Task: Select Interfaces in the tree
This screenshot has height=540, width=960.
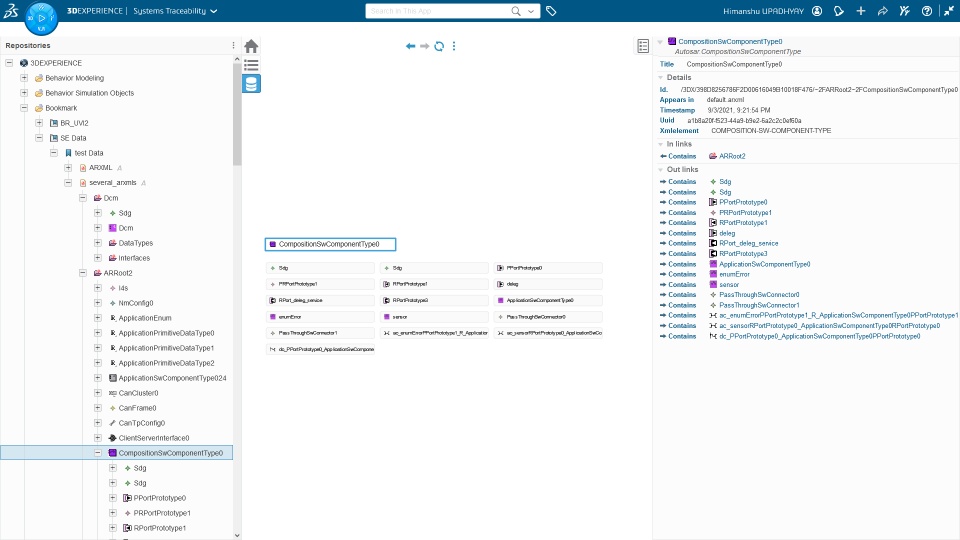Action: [x=134, y=258]
